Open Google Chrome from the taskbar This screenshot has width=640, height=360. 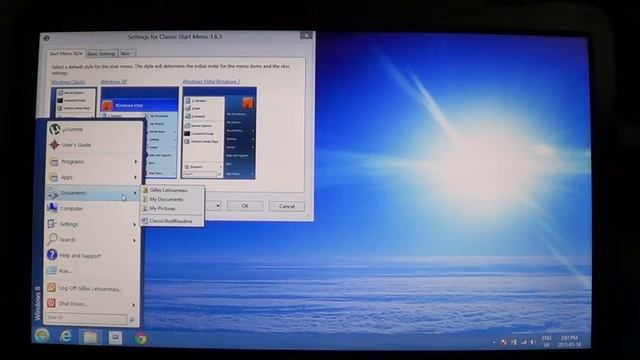pos(141,339)
